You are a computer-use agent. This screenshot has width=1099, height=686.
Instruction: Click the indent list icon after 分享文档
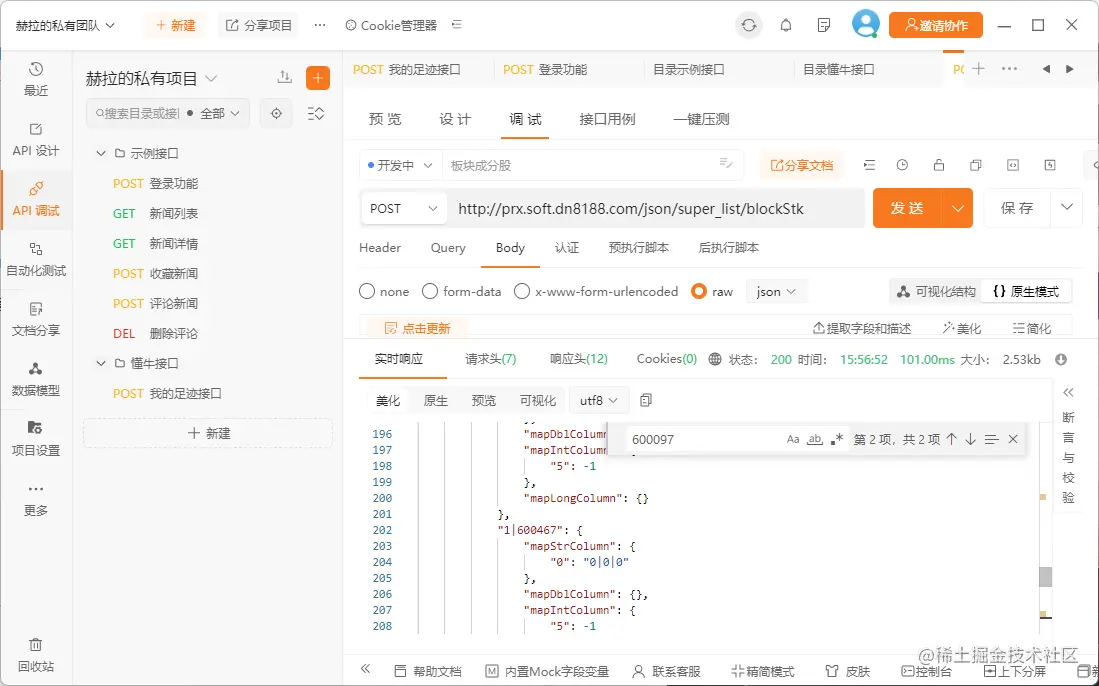tap(869, 165)
